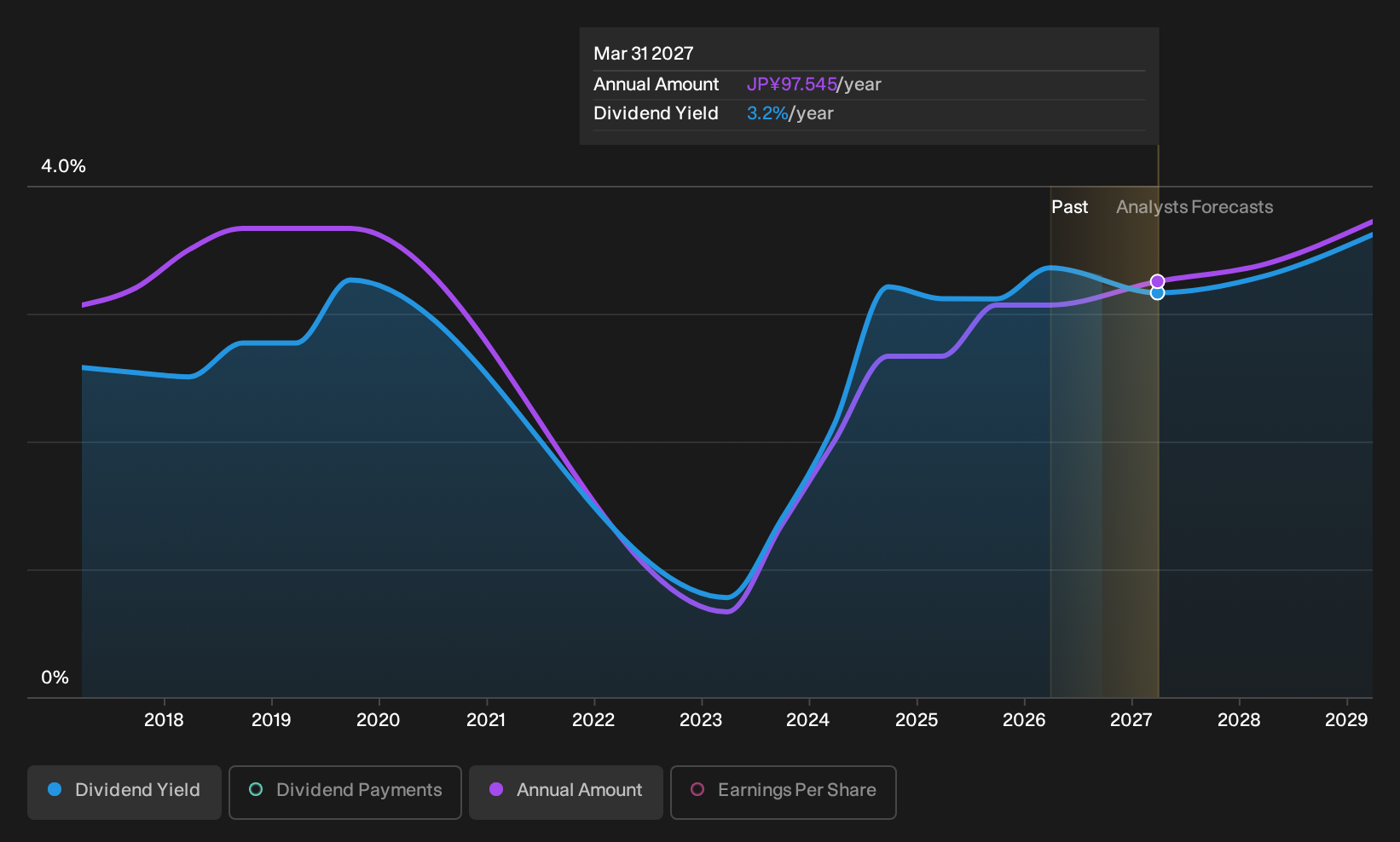This screenshot has width=1400, height=842.
Task: Click the Past region label
Action: [1069, 207]
